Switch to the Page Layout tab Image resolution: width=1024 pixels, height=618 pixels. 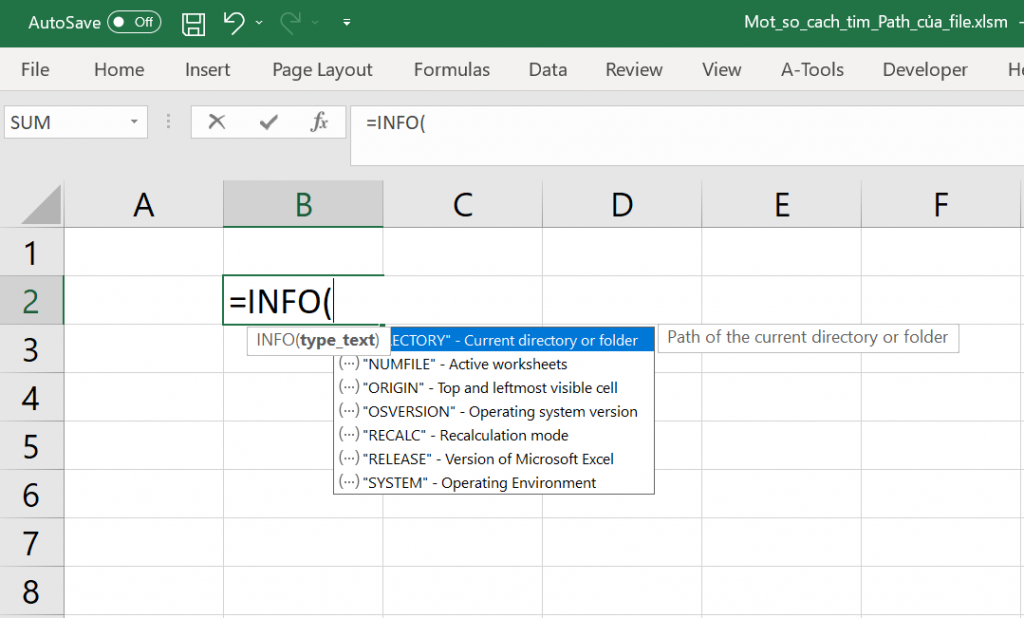coord(322,70)
